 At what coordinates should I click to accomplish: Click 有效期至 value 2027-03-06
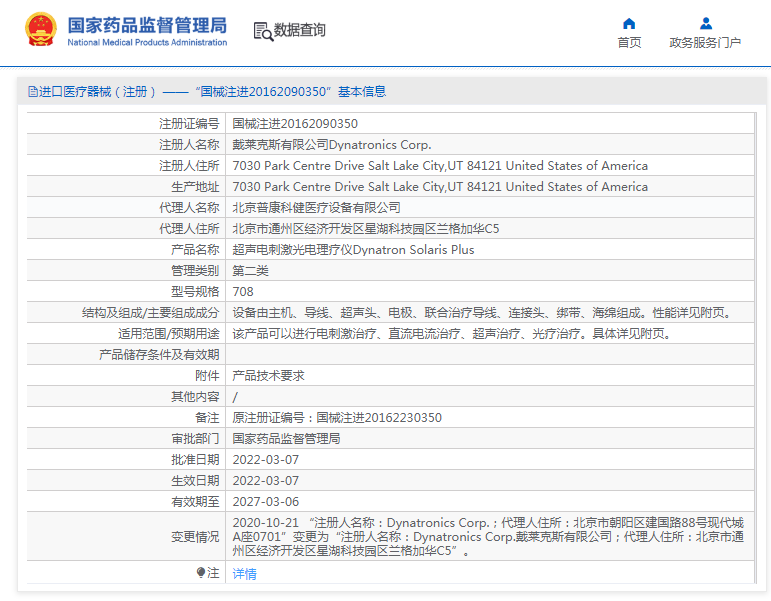tap(266, 502)
